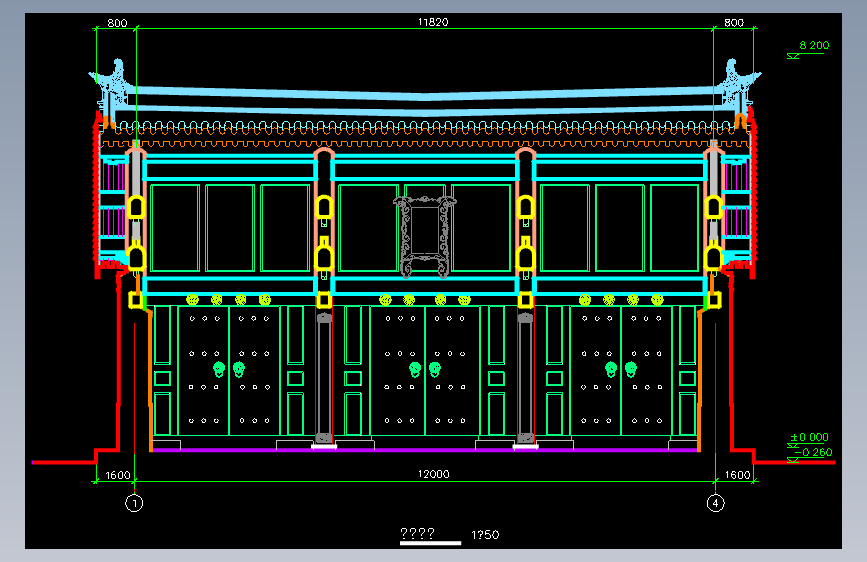Select the 12000 bottom dimension text
This screenshot has height=562, width=867.
click(x=434, y=474)
